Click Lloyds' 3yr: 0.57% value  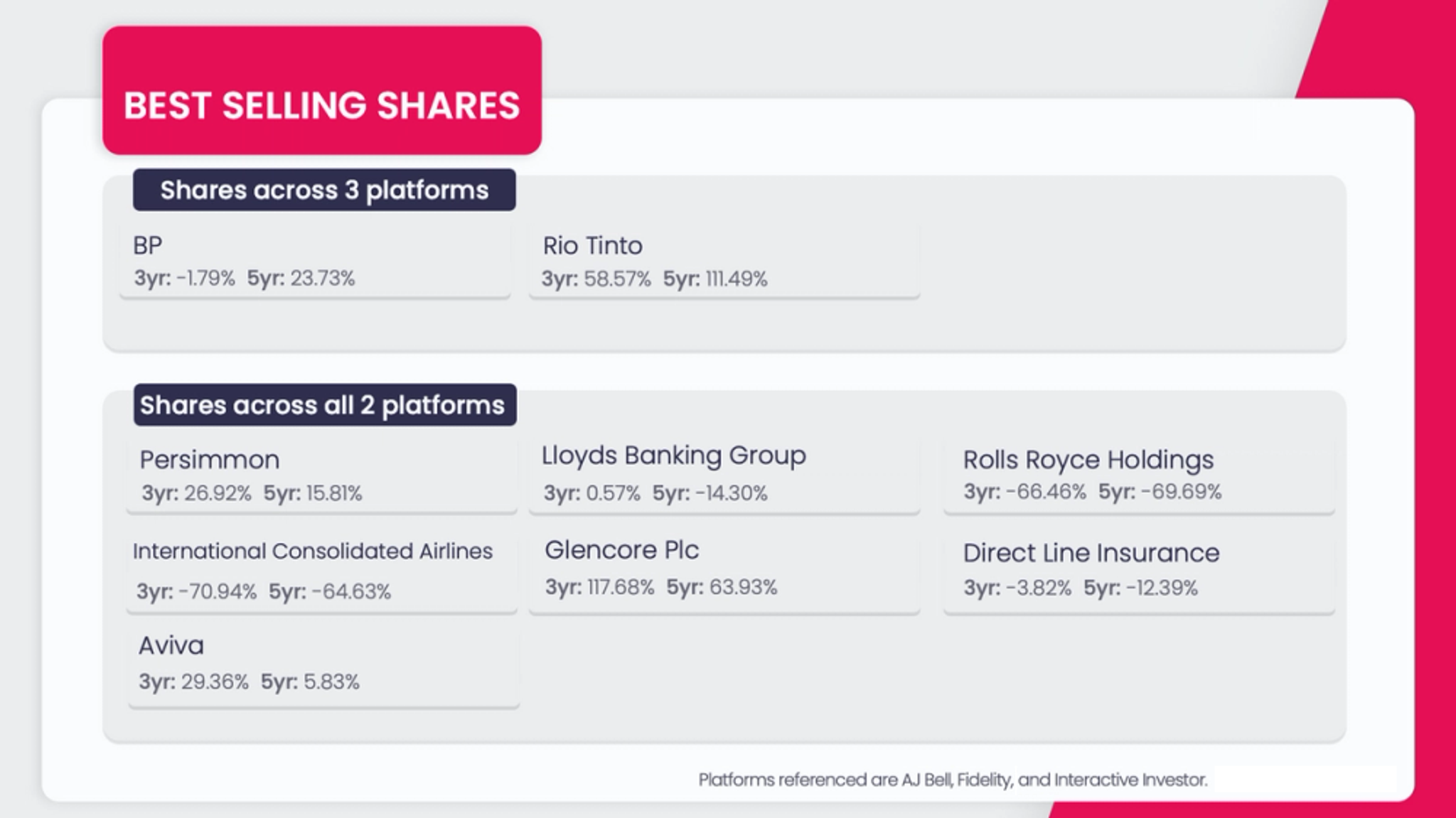[x=591, y=493]
